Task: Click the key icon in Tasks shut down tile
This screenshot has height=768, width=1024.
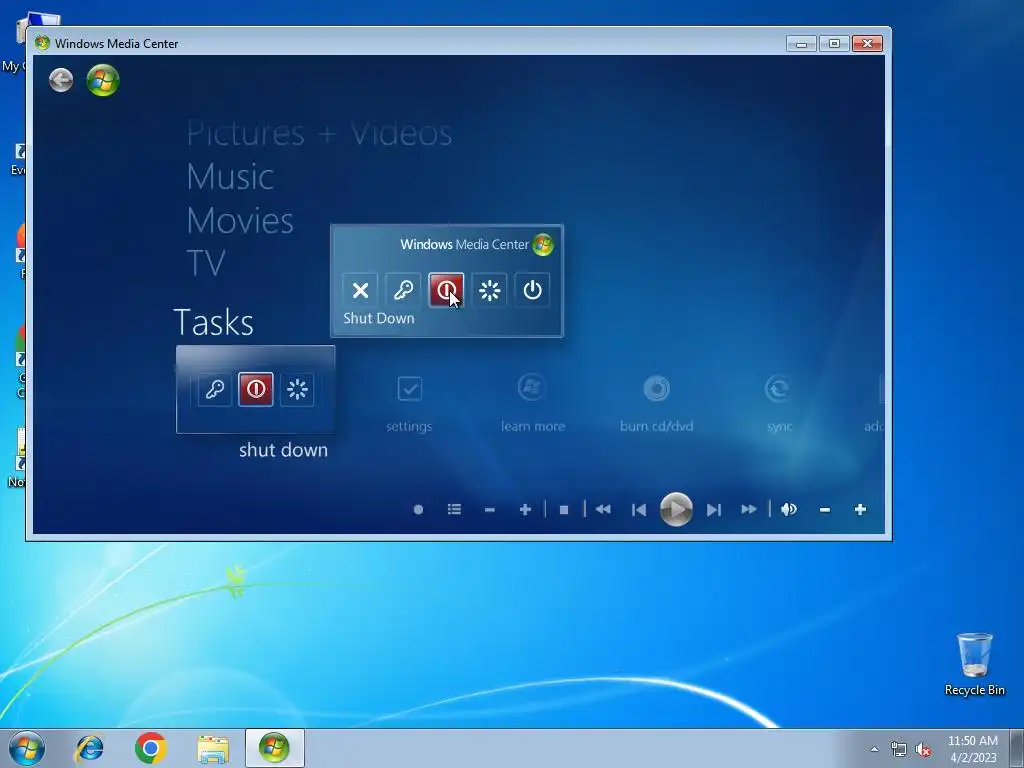Action: click(215, 389)
